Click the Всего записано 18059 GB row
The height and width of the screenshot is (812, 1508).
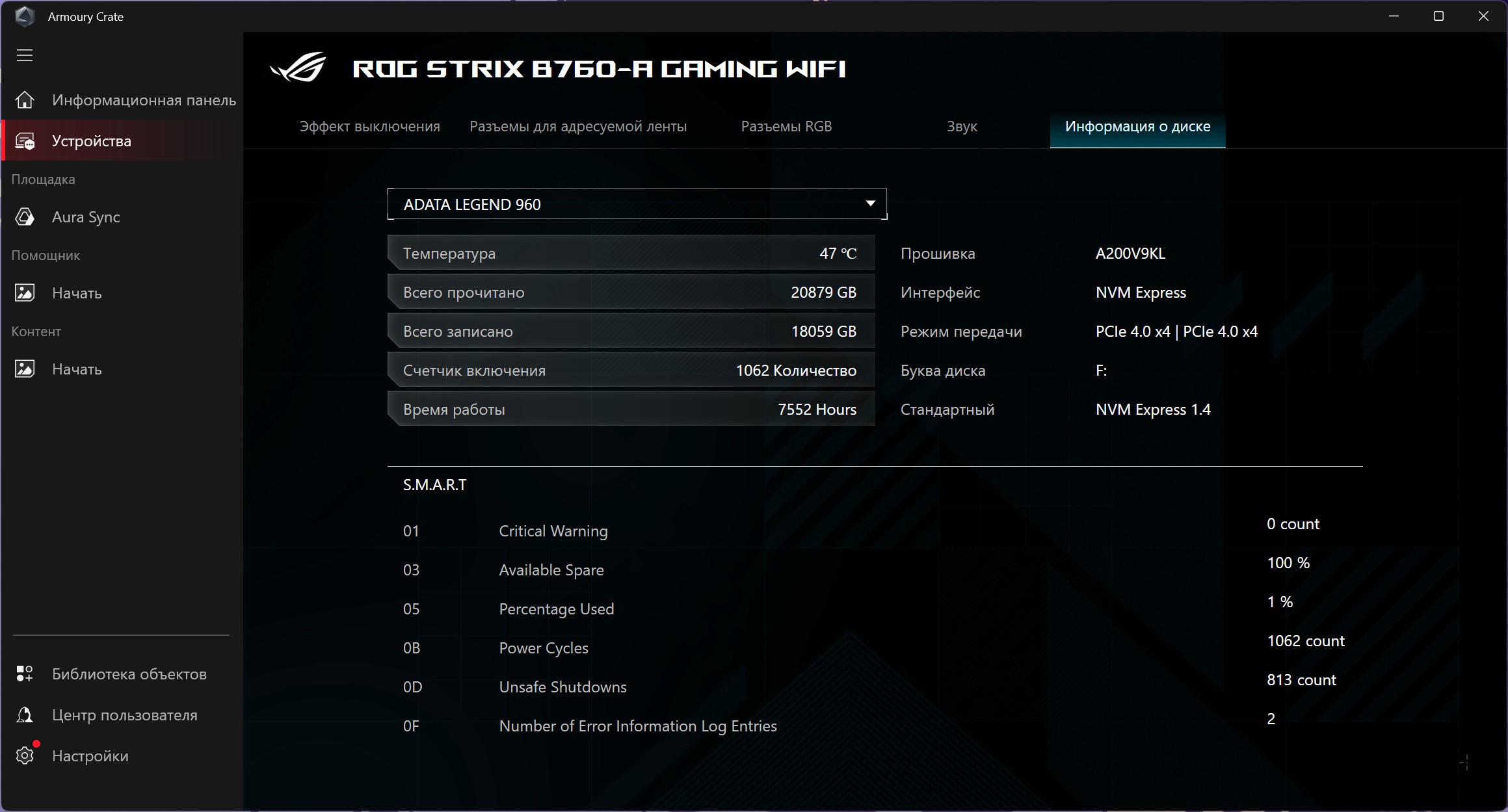tap(631, 331)
